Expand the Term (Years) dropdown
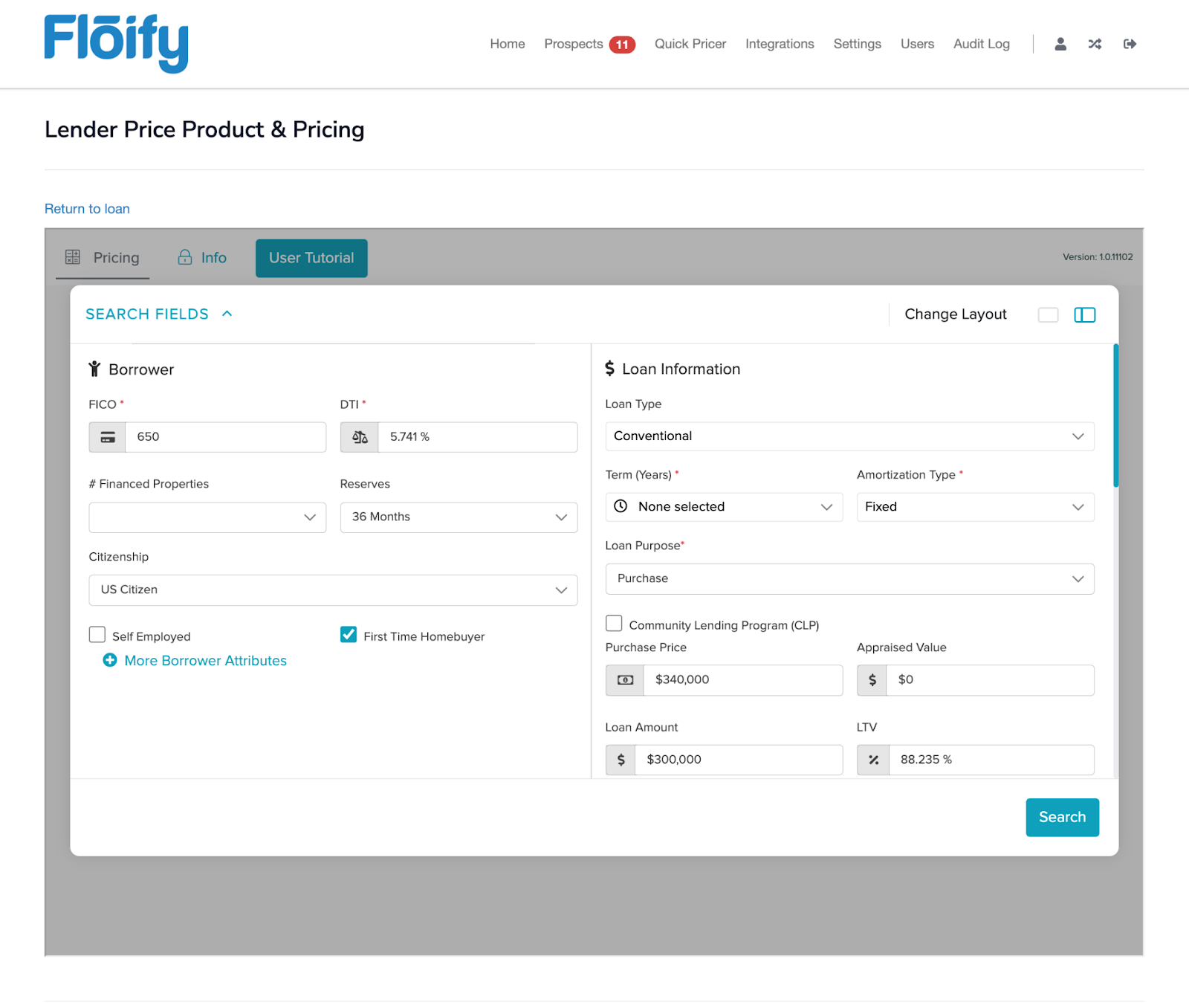The width and height of the screenshot is (1189, 1008). pos(724,507)
